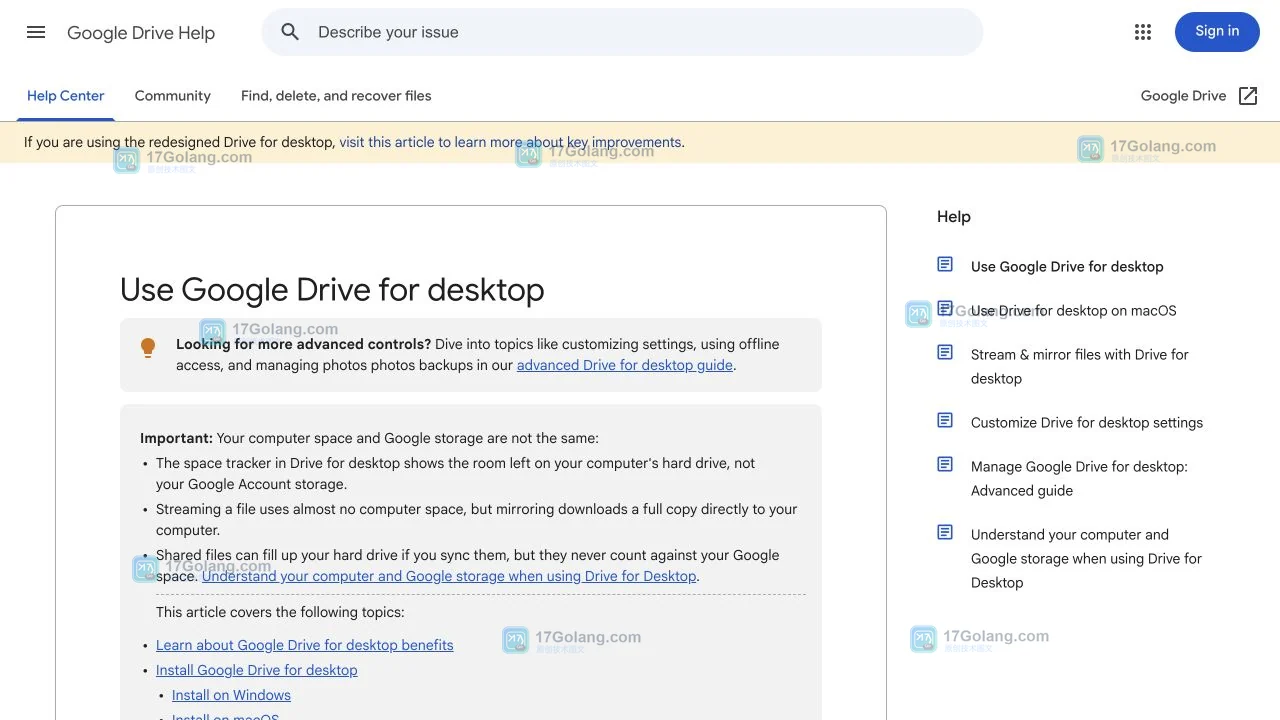Image resolution: width=1280 pixels, height=720 pixels.
Task: Open the Google apps grid
Action: pos(1143,32)
